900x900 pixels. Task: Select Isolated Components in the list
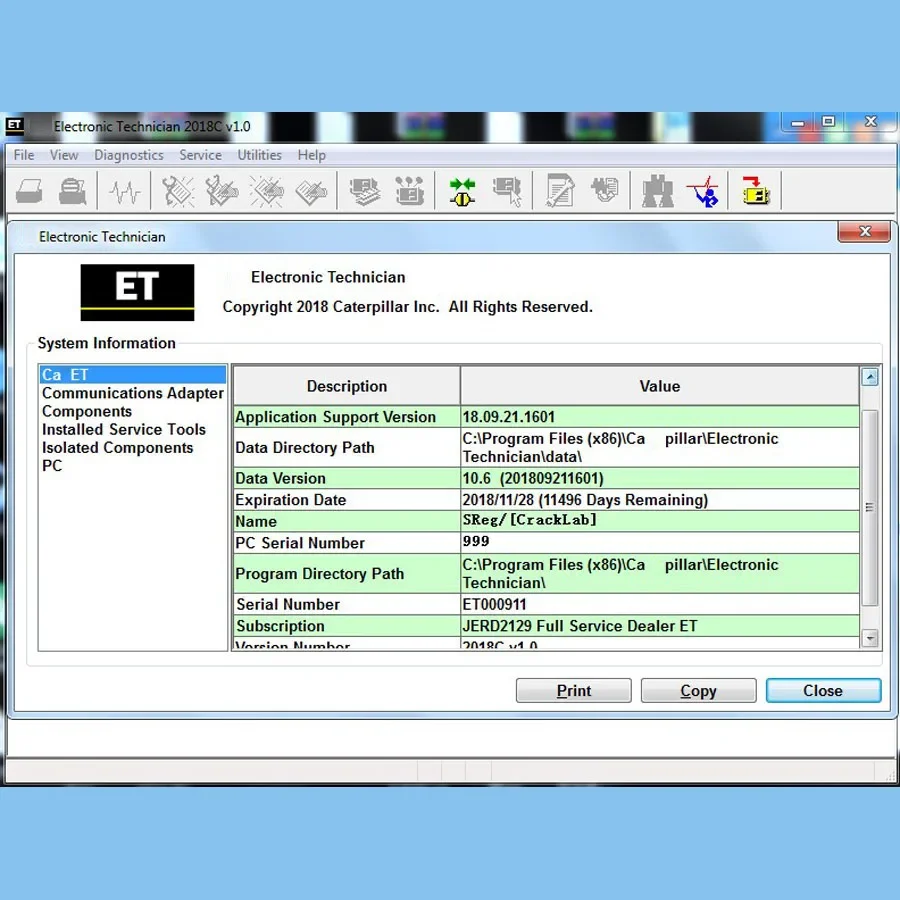click(x=117, y=447)
